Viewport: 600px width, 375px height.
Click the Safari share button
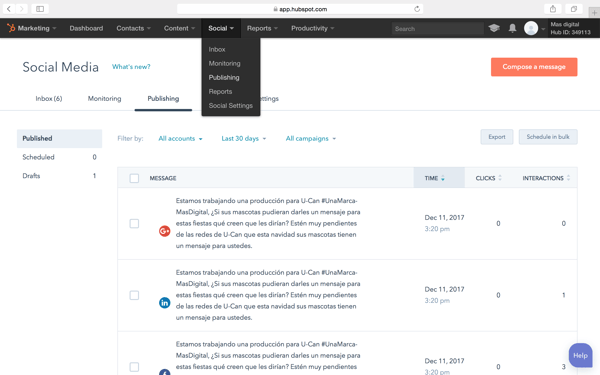[553, 9]
